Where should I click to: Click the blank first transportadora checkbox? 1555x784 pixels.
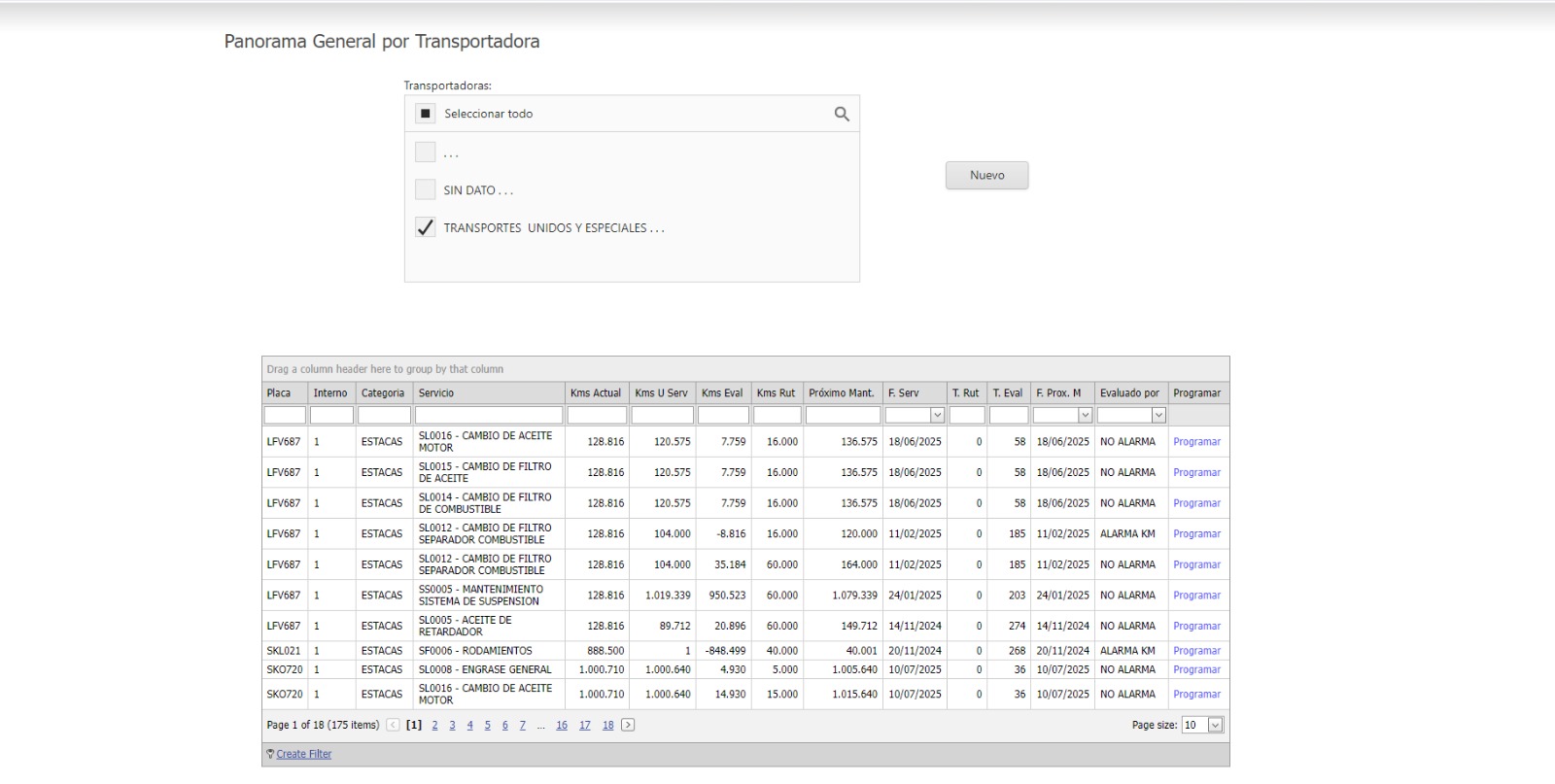point(425,153)
